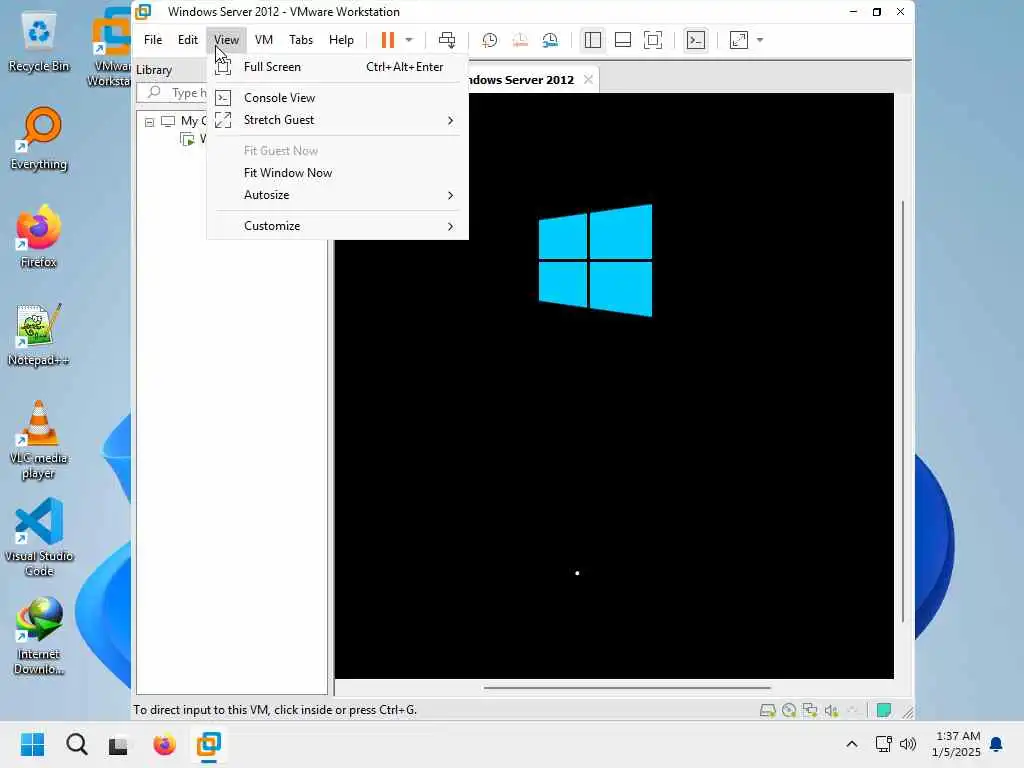Open the Stretch Guest toolbar dropdown arrow

pyautogui.click(x=760, y=40)
